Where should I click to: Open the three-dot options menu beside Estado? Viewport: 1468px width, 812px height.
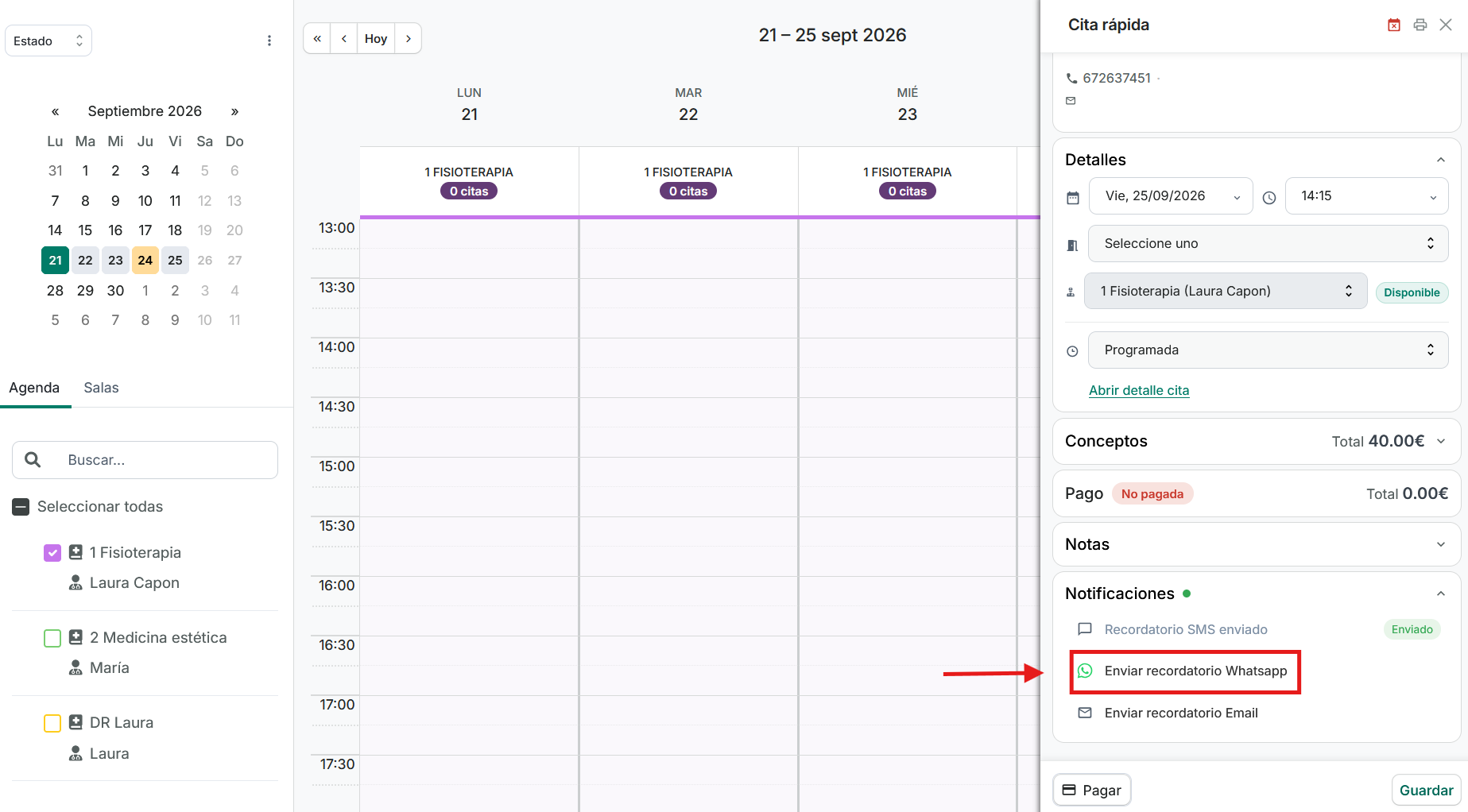pos(269,41)
